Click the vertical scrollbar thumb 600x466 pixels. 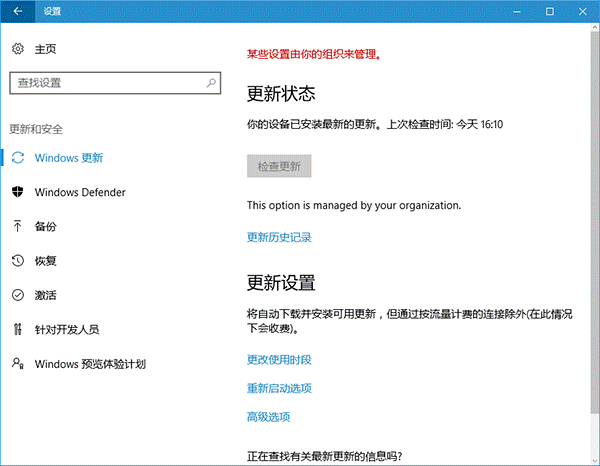click(x=595, y=222)
